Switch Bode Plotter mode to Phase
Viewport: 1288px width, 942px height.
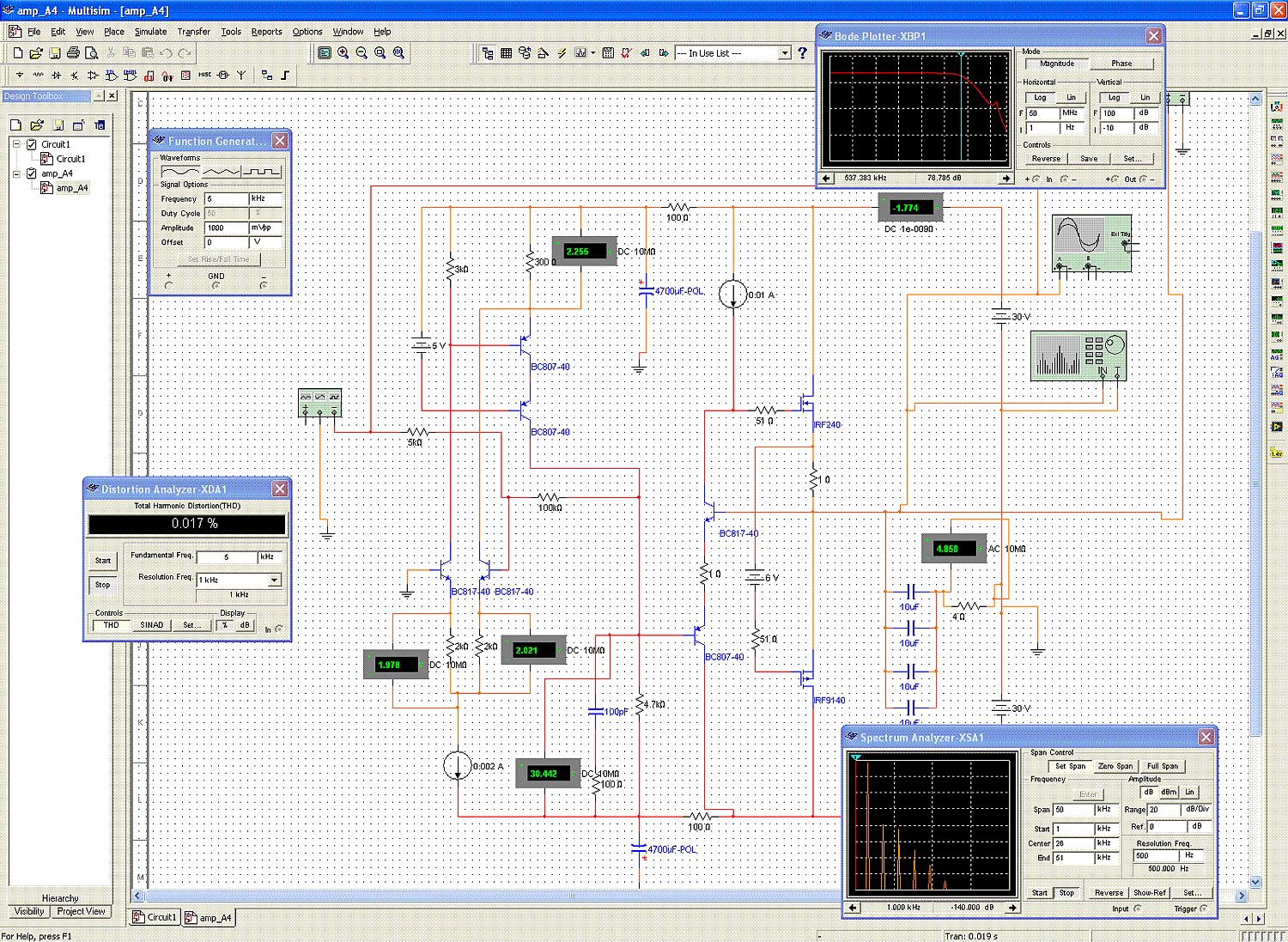[1121, 64]
